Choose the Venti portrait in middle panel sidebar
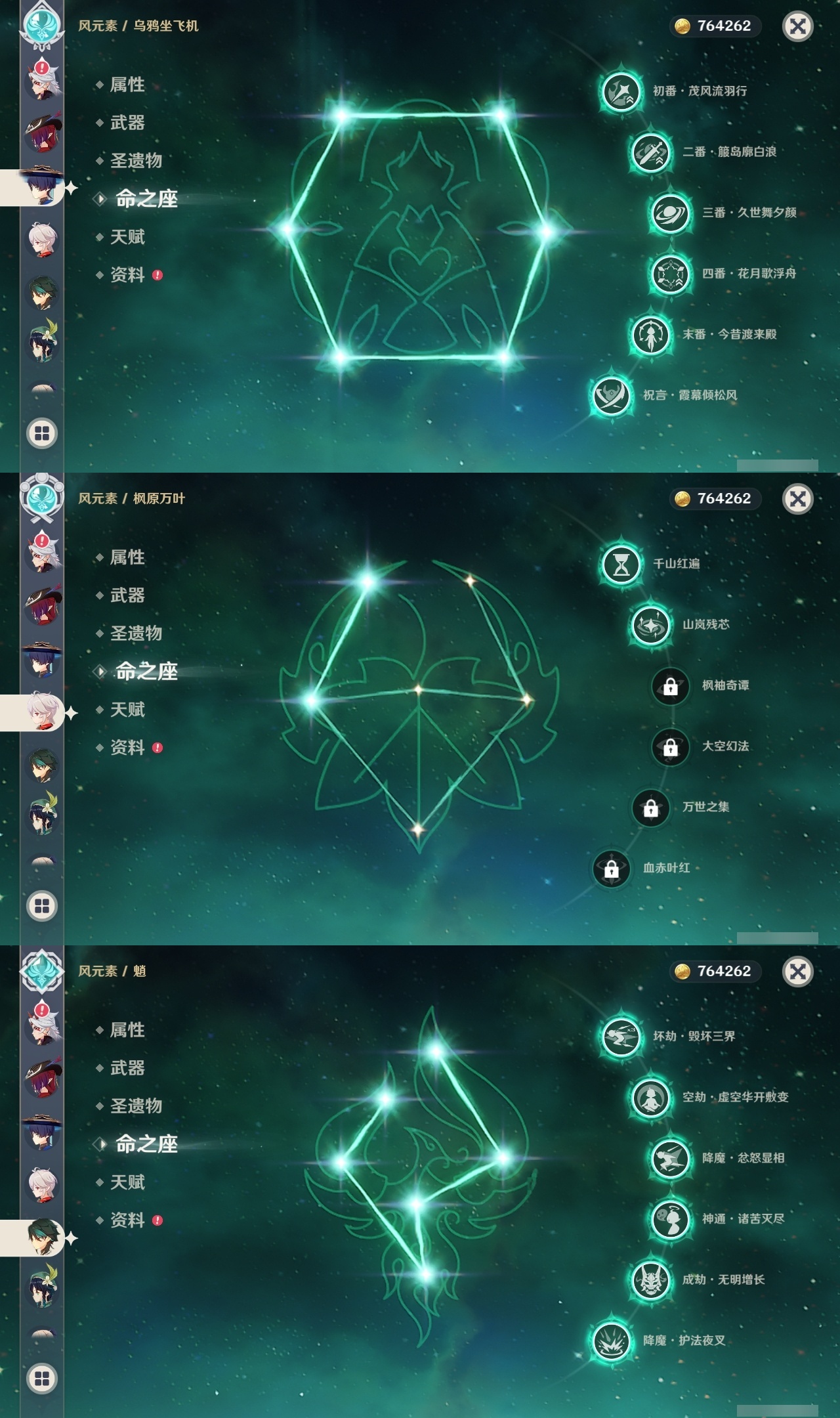 tap(43, 814)
